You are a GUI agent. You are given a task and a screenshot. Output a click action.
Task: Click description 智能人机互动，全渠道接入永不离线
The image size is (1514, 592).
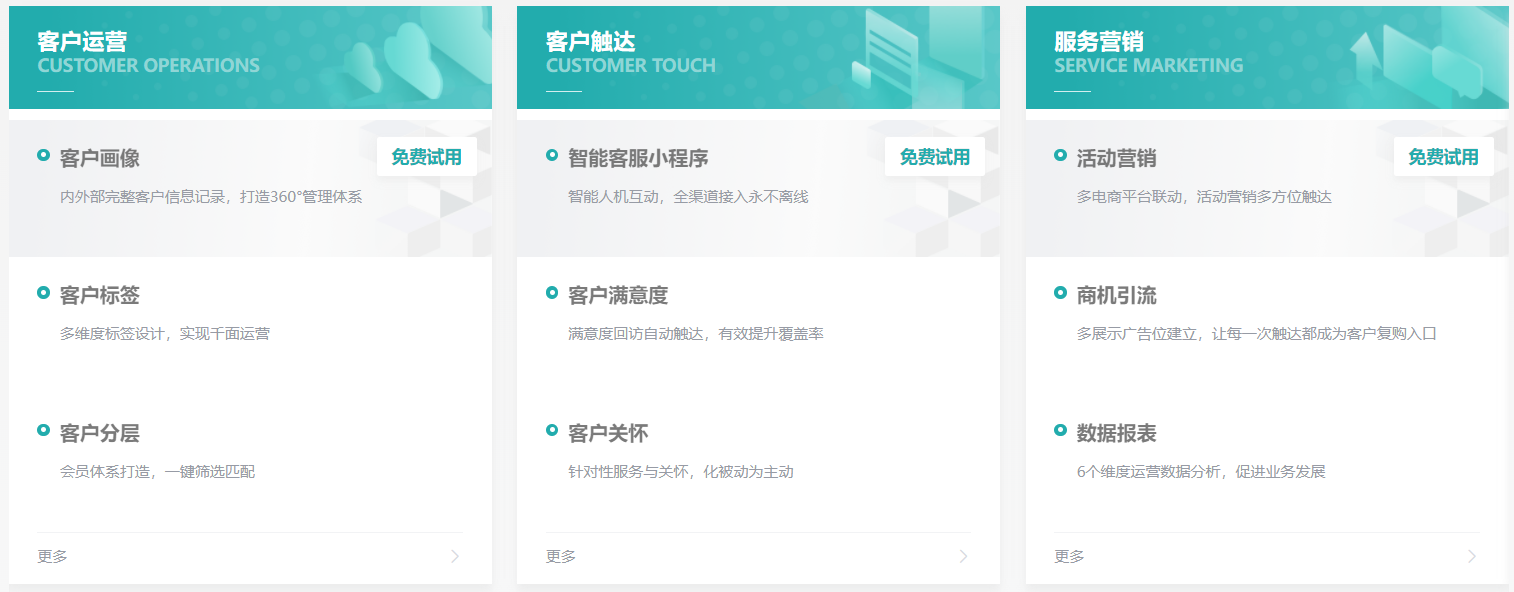click(688, 197)
